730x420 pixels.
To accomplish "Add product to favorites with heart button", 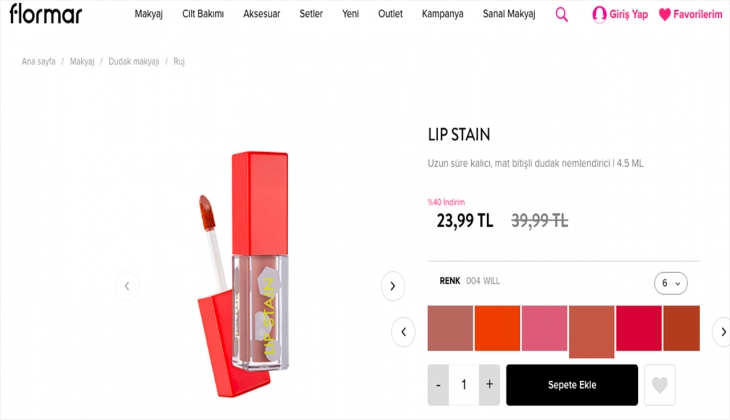I will [x=657, y=385].
